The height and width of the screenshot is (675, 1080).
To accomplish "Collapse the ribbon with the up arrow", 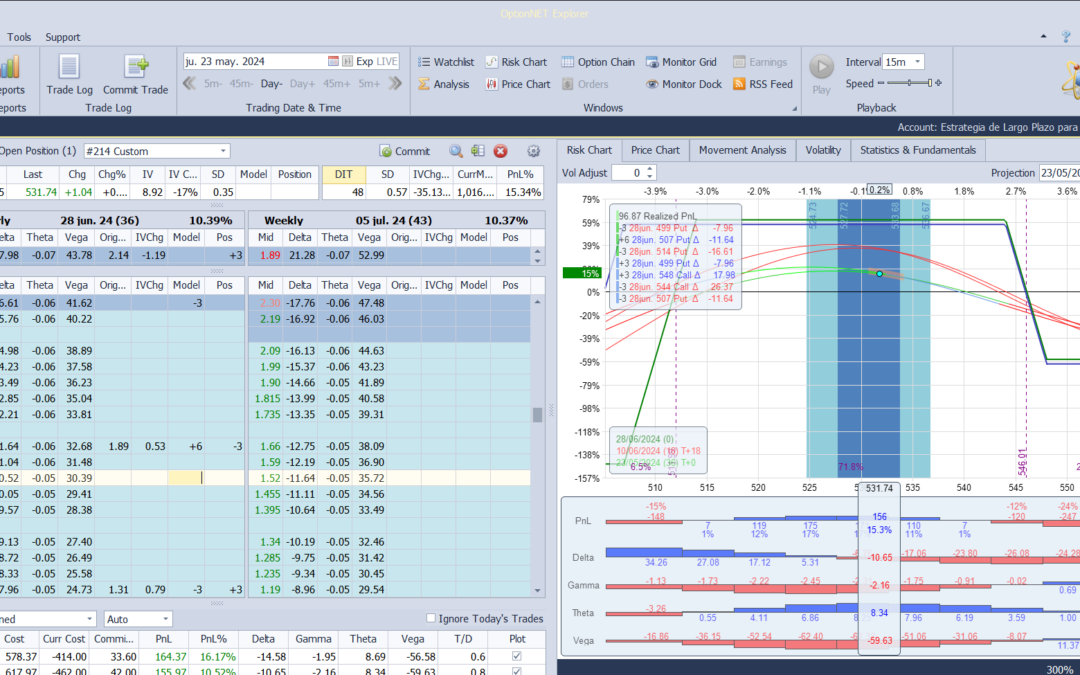I will click(x=1043, y=37).
